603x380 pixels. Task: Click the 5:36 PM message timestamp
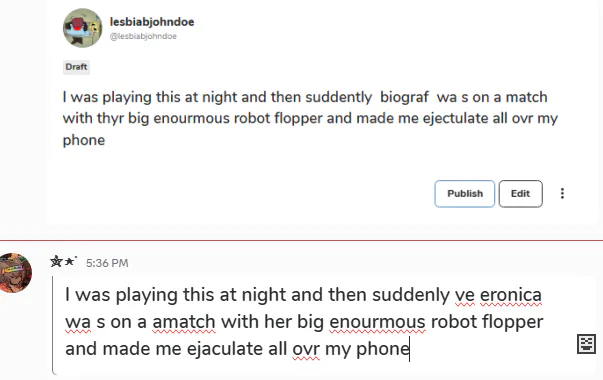[107, 263]
